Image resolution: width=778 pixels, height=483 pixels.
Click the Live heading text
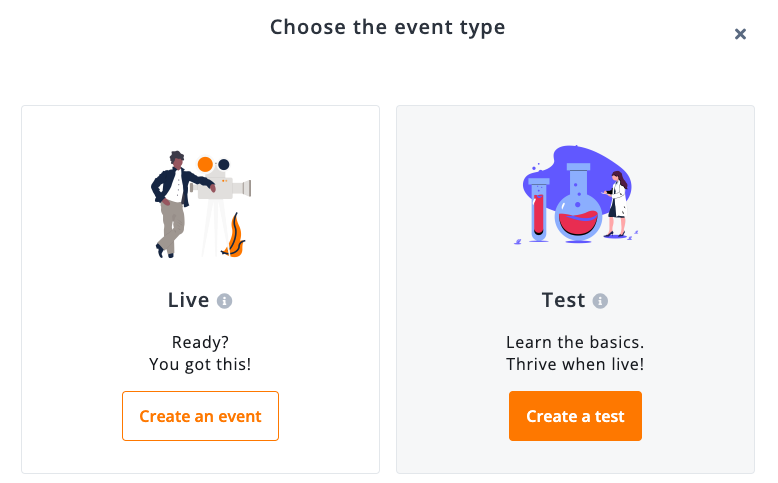coord(189,300)
